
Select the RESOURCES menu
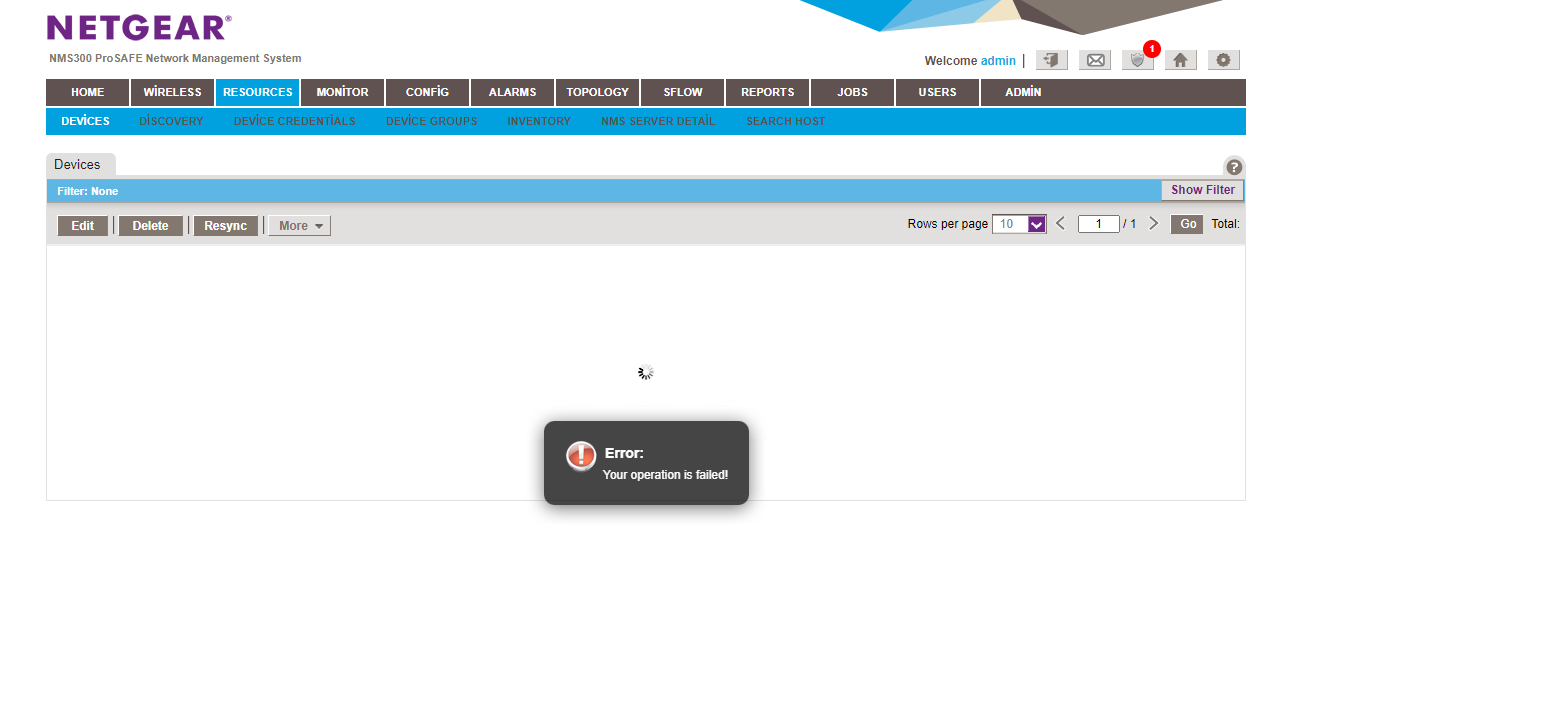(x=258, y=92)
